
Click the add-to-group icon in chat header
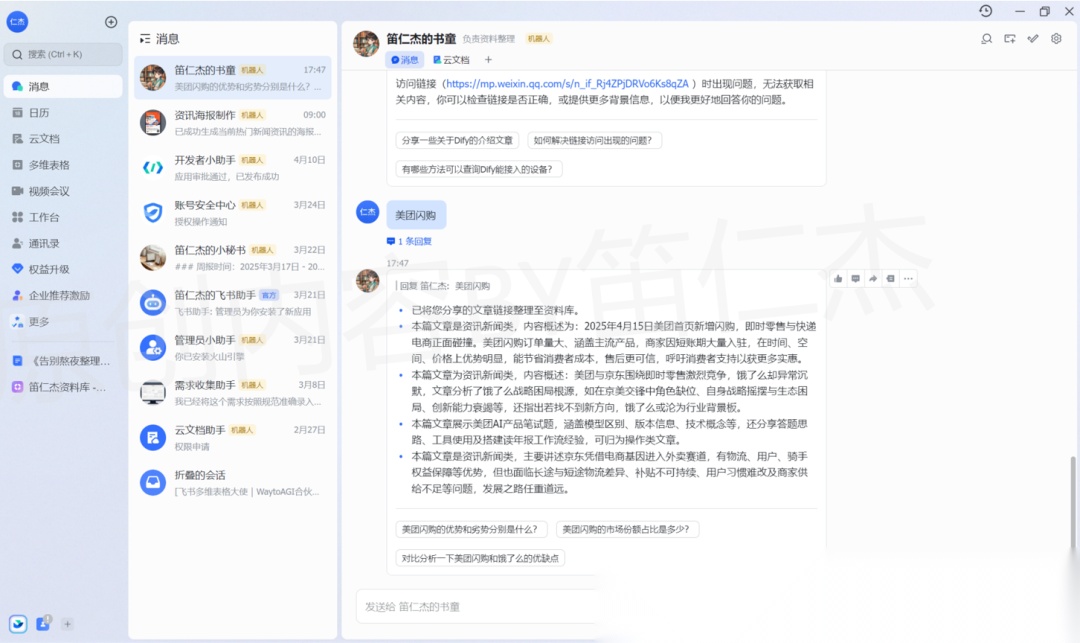[x=1010, y=39]
